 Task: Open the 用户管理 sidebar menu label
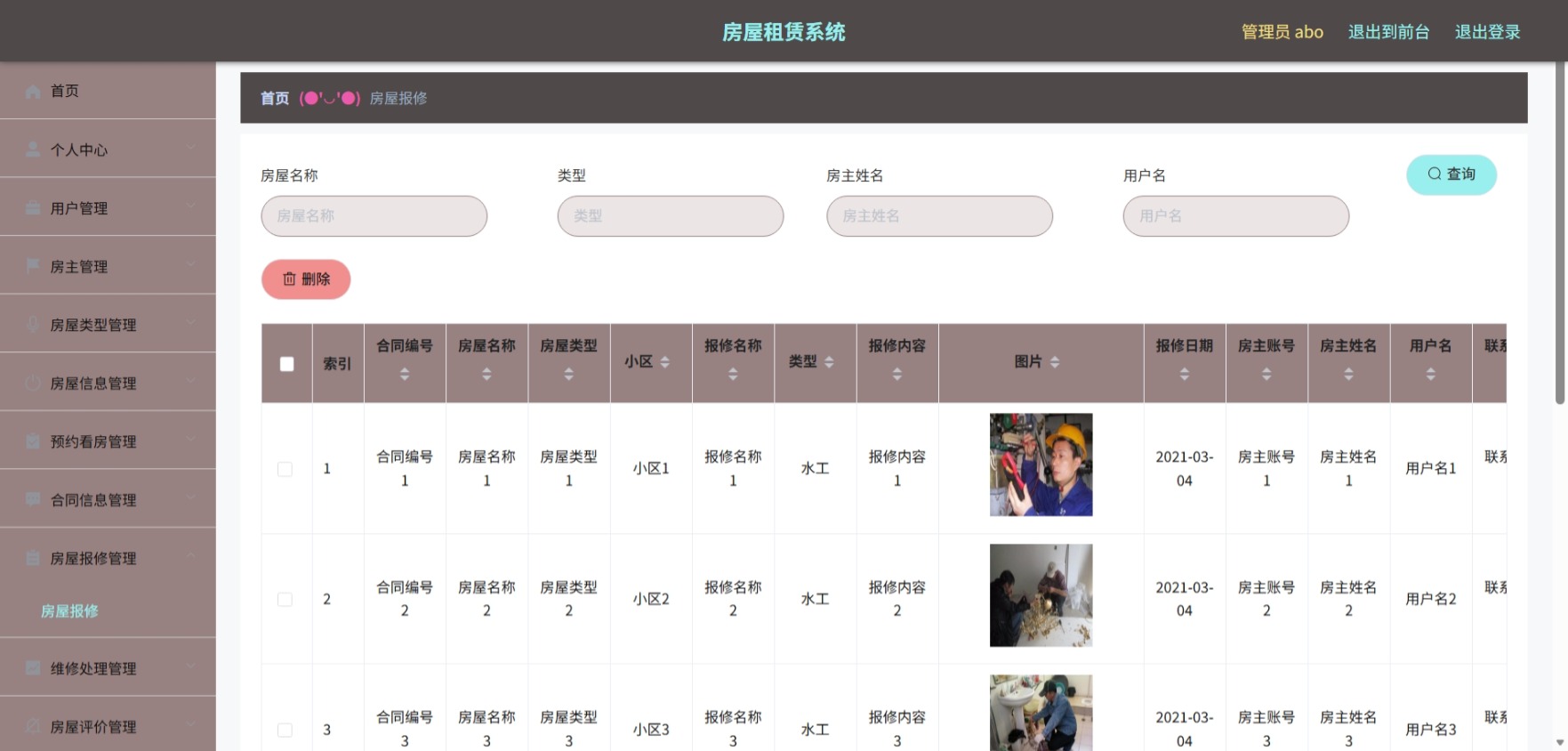79,208
